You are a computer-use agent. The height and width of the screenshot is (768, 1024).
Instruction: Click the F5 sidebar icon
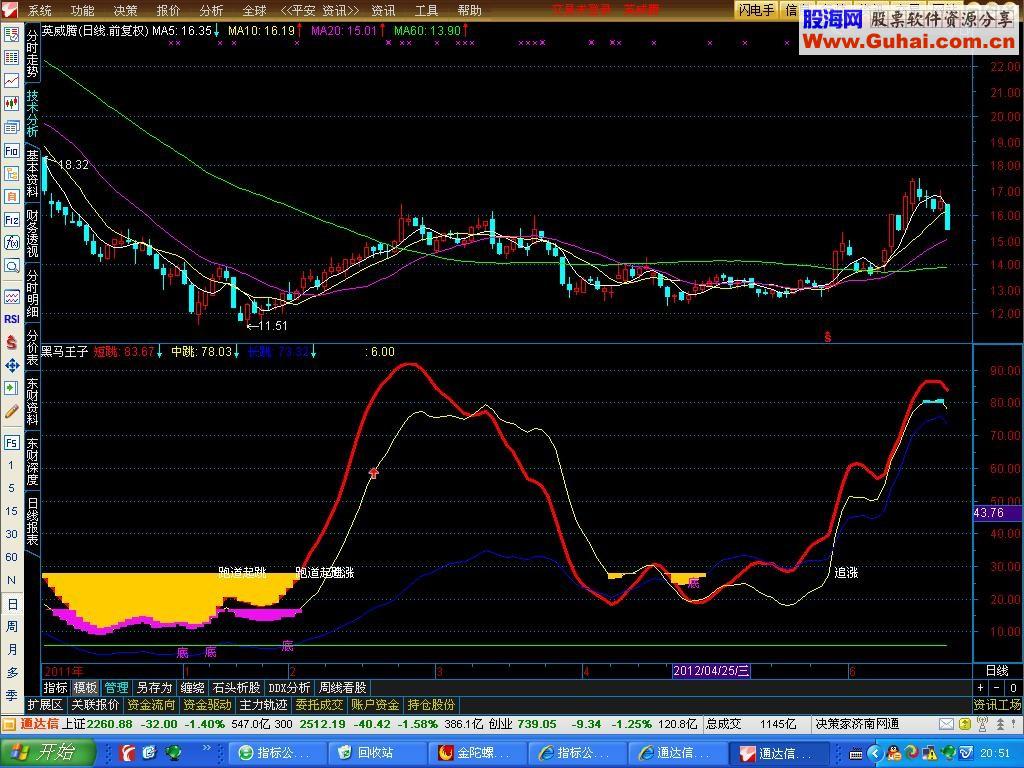(12, 443)
